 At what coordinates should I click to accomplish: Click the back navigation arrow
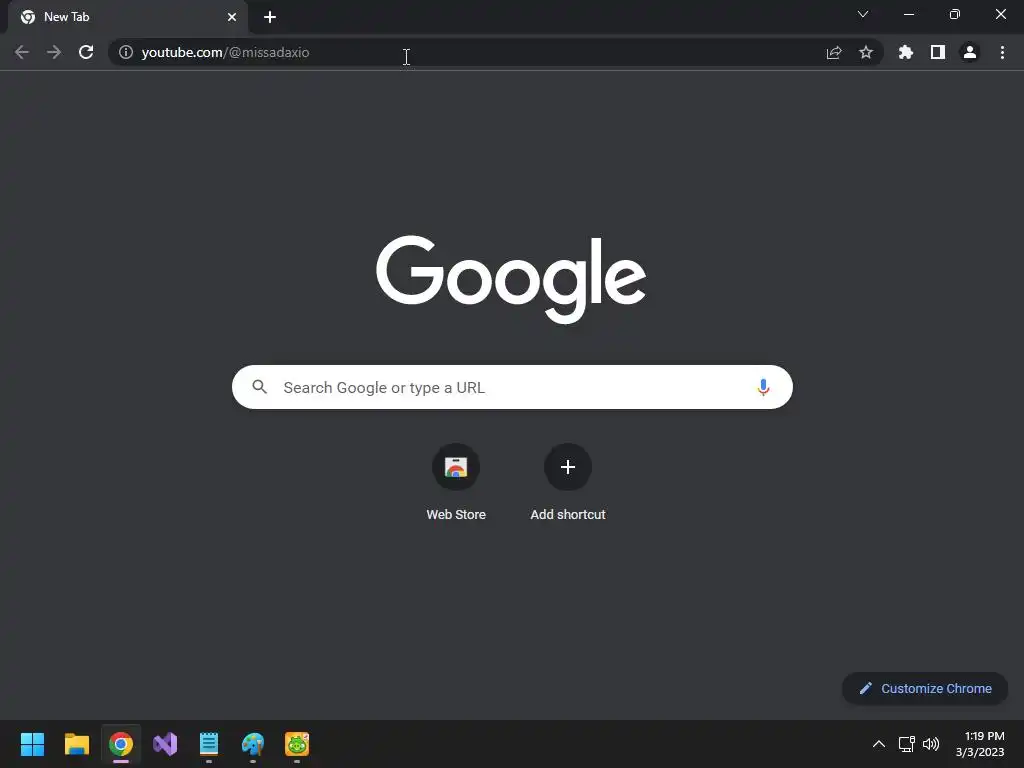22,52
